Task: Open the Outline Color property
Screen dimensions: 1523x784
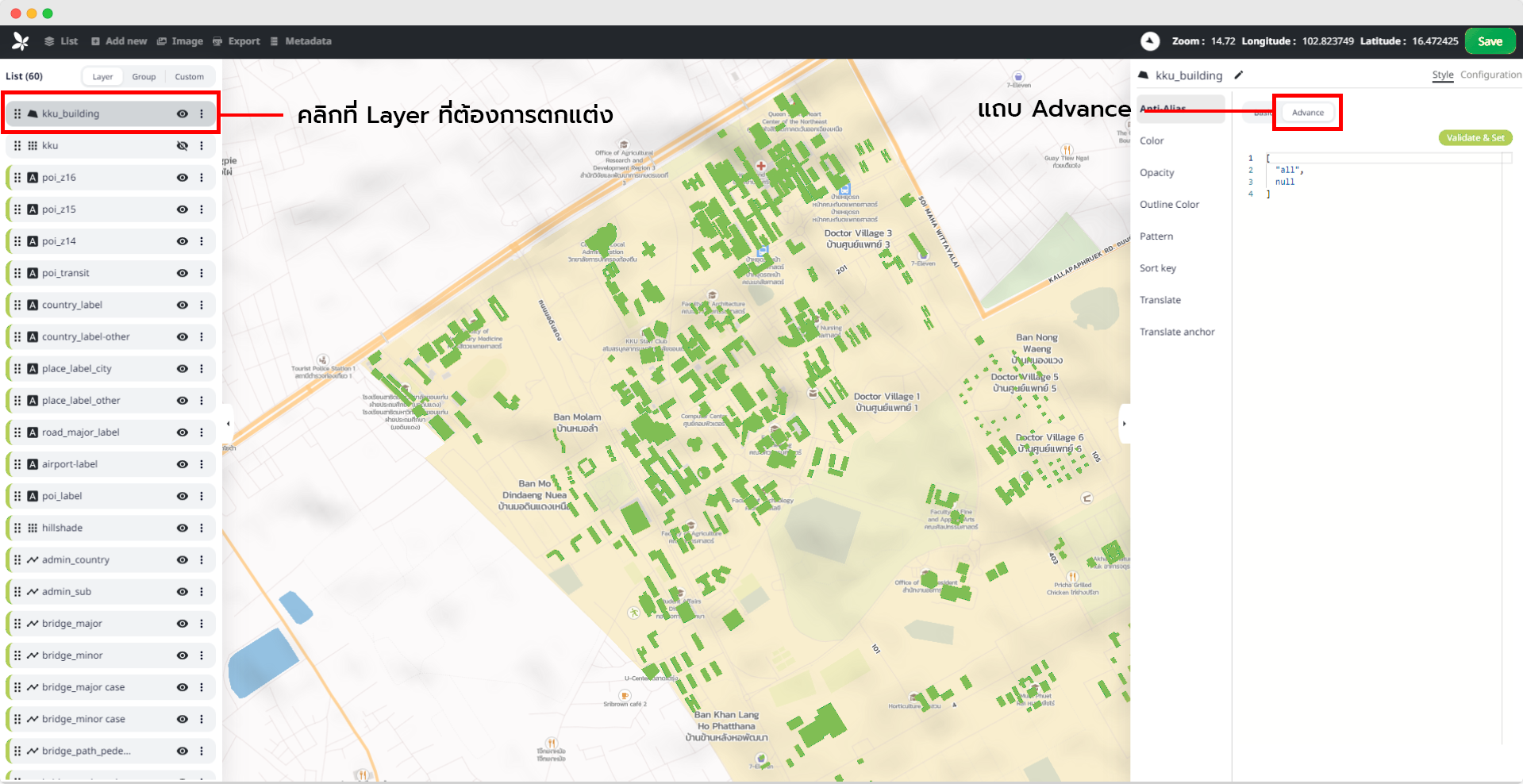Action: tap(1170, 205)
